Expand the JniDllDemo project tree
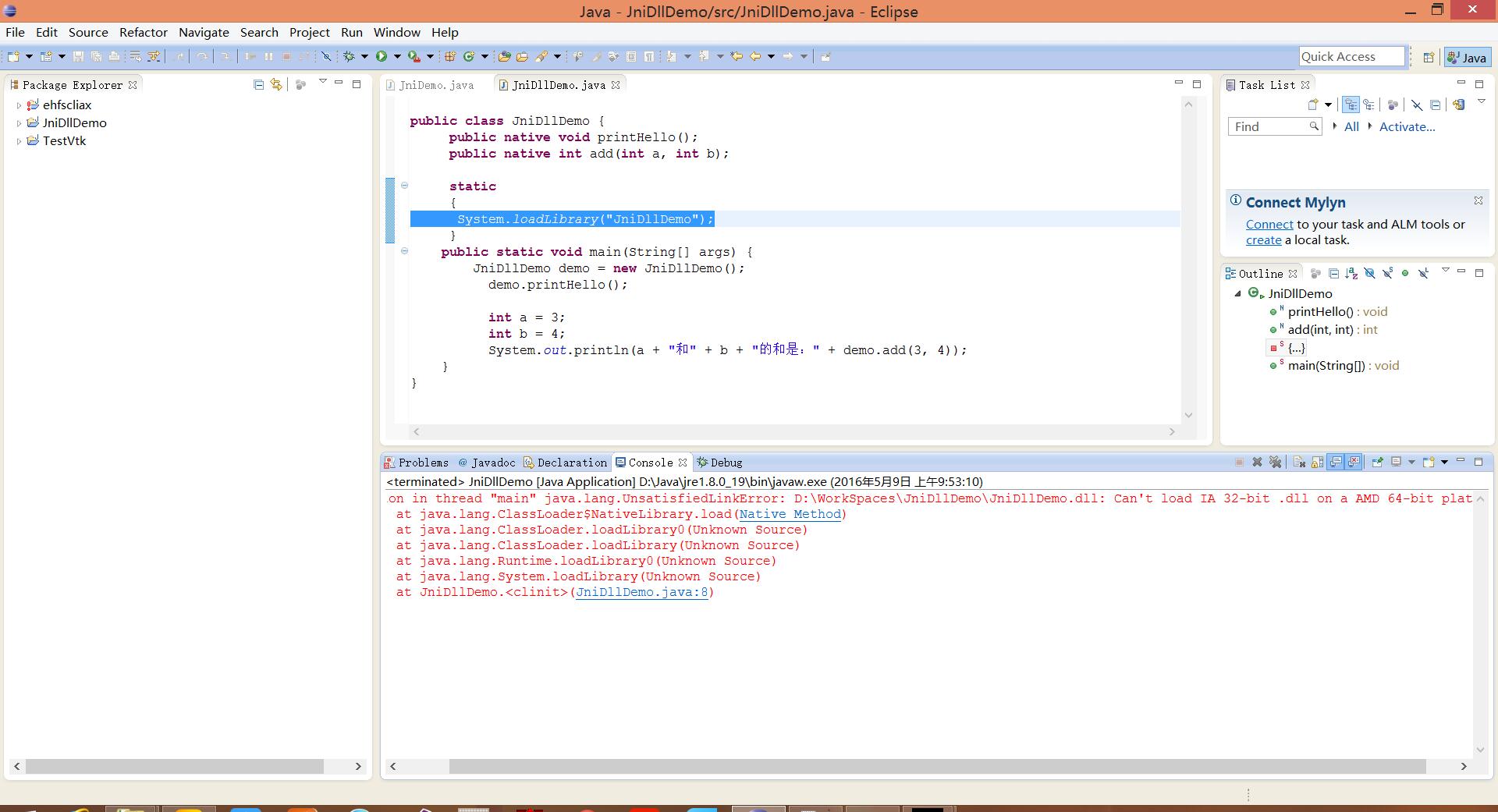1498x812 pixels. tap(19, 122)
